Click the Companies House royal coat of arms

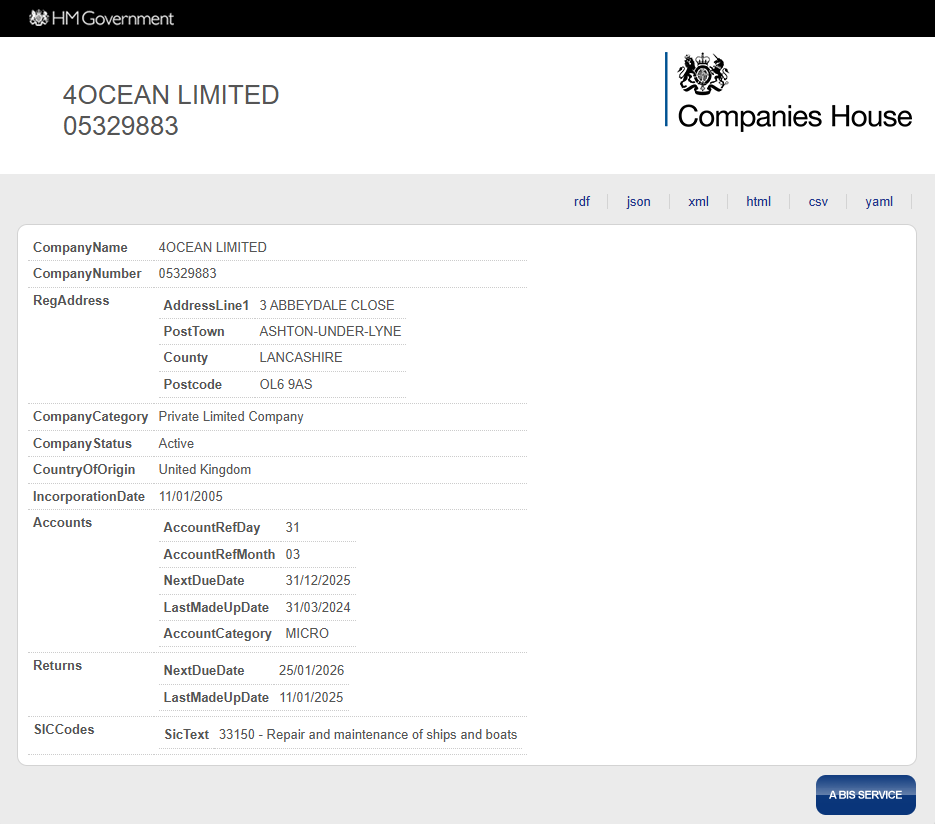click(703, 74)
